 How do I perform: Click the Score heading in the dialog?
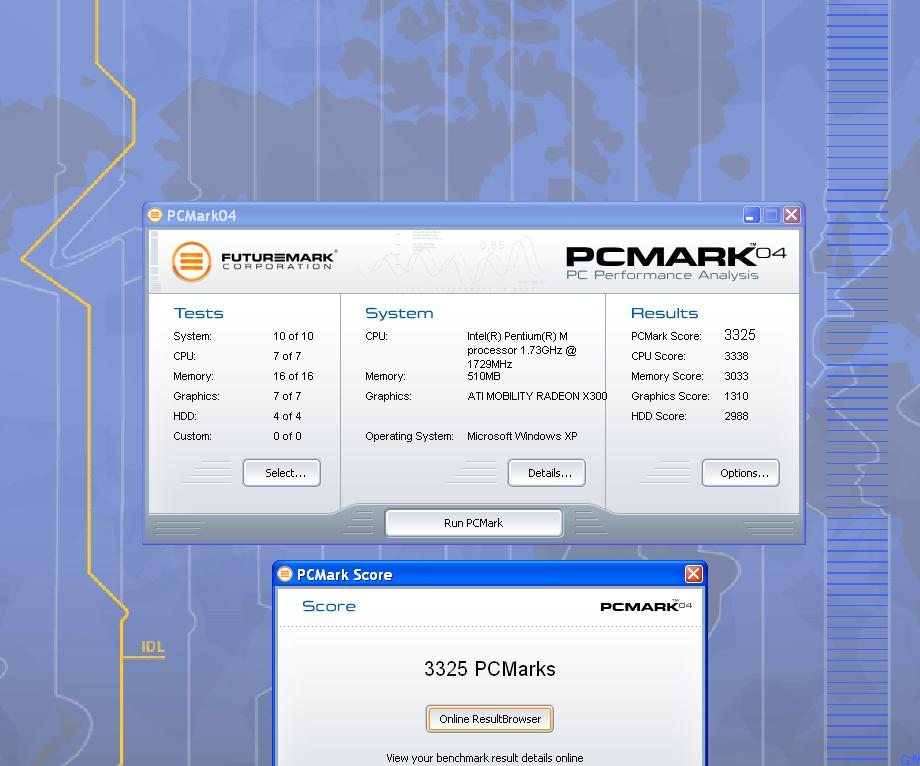[329, 606]
